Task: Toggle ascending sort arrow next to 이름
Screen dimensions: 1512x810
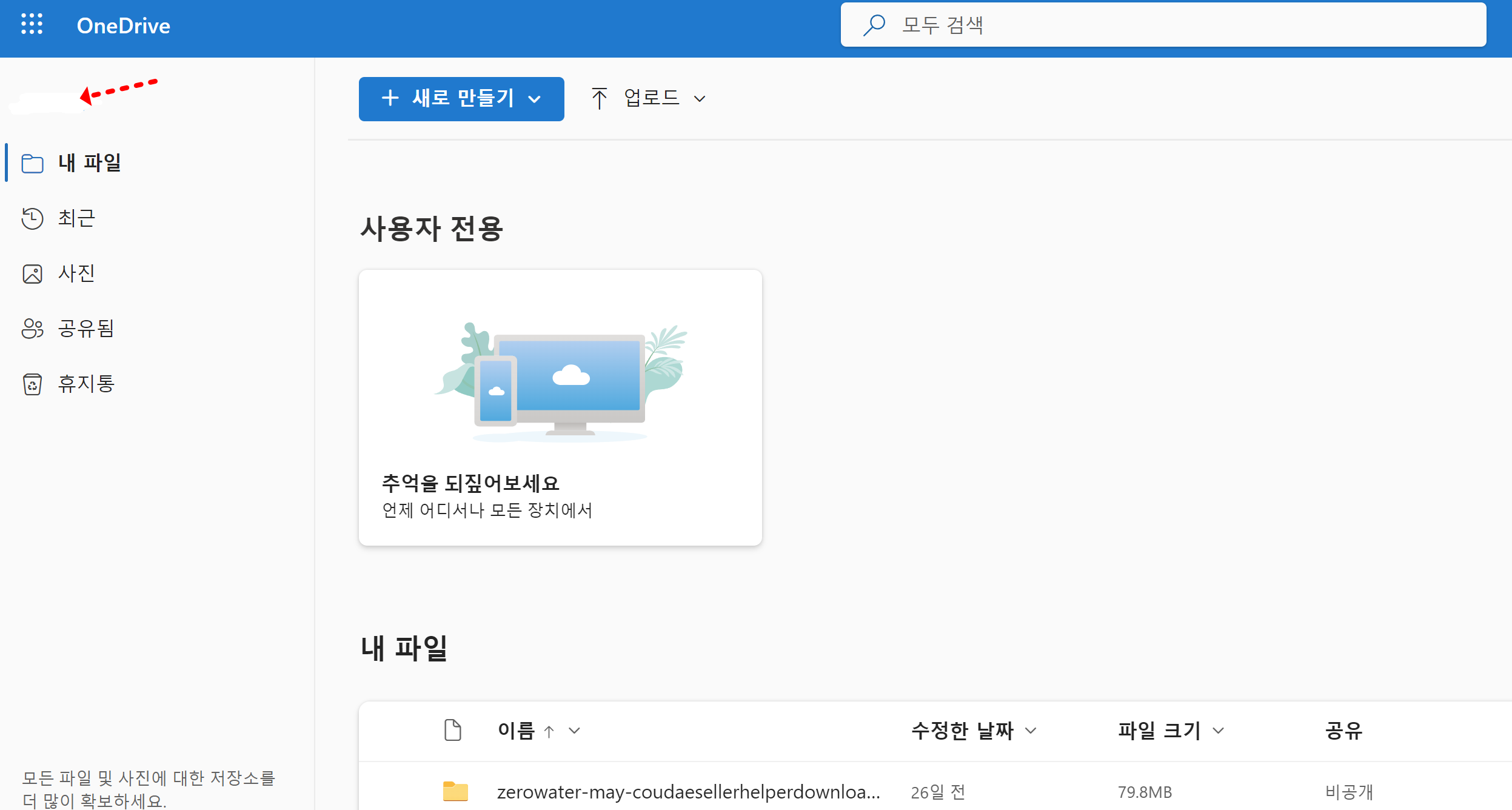Action: [x=550, y=731]
